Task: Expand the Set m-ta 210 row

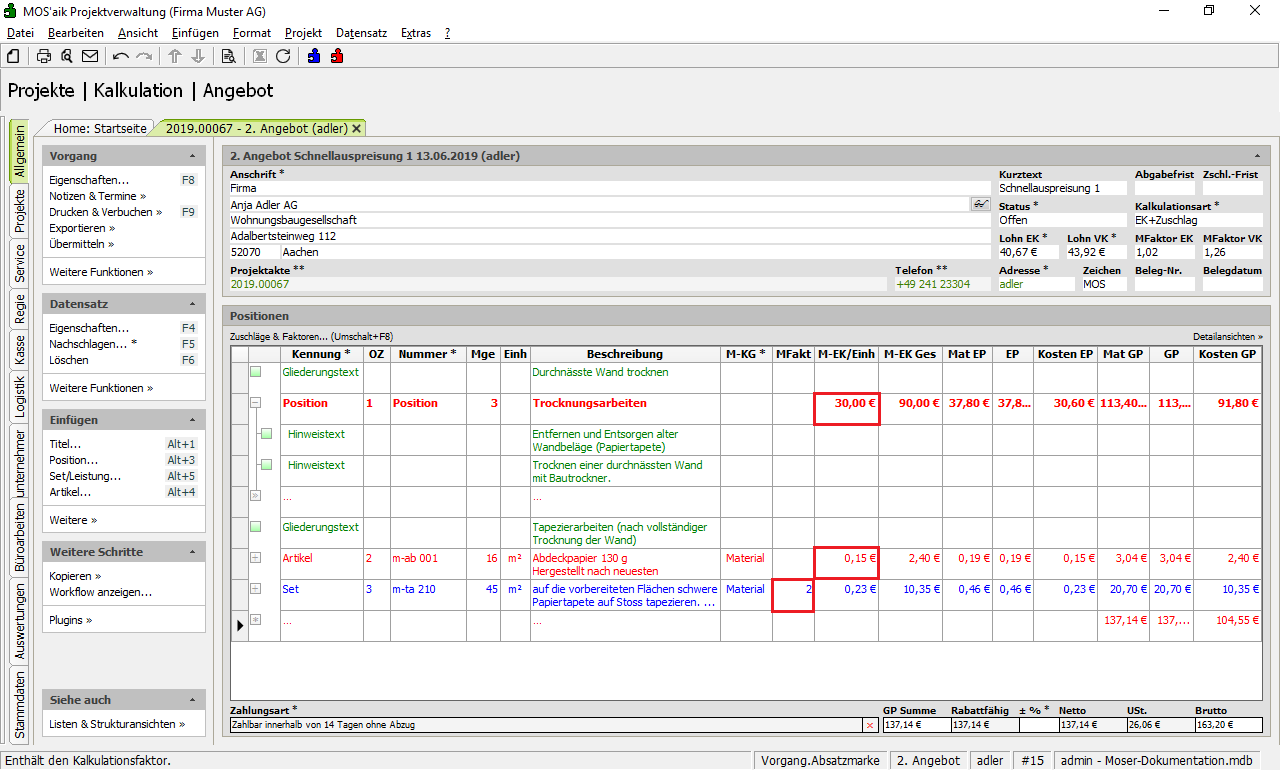Action: point(256,590)
